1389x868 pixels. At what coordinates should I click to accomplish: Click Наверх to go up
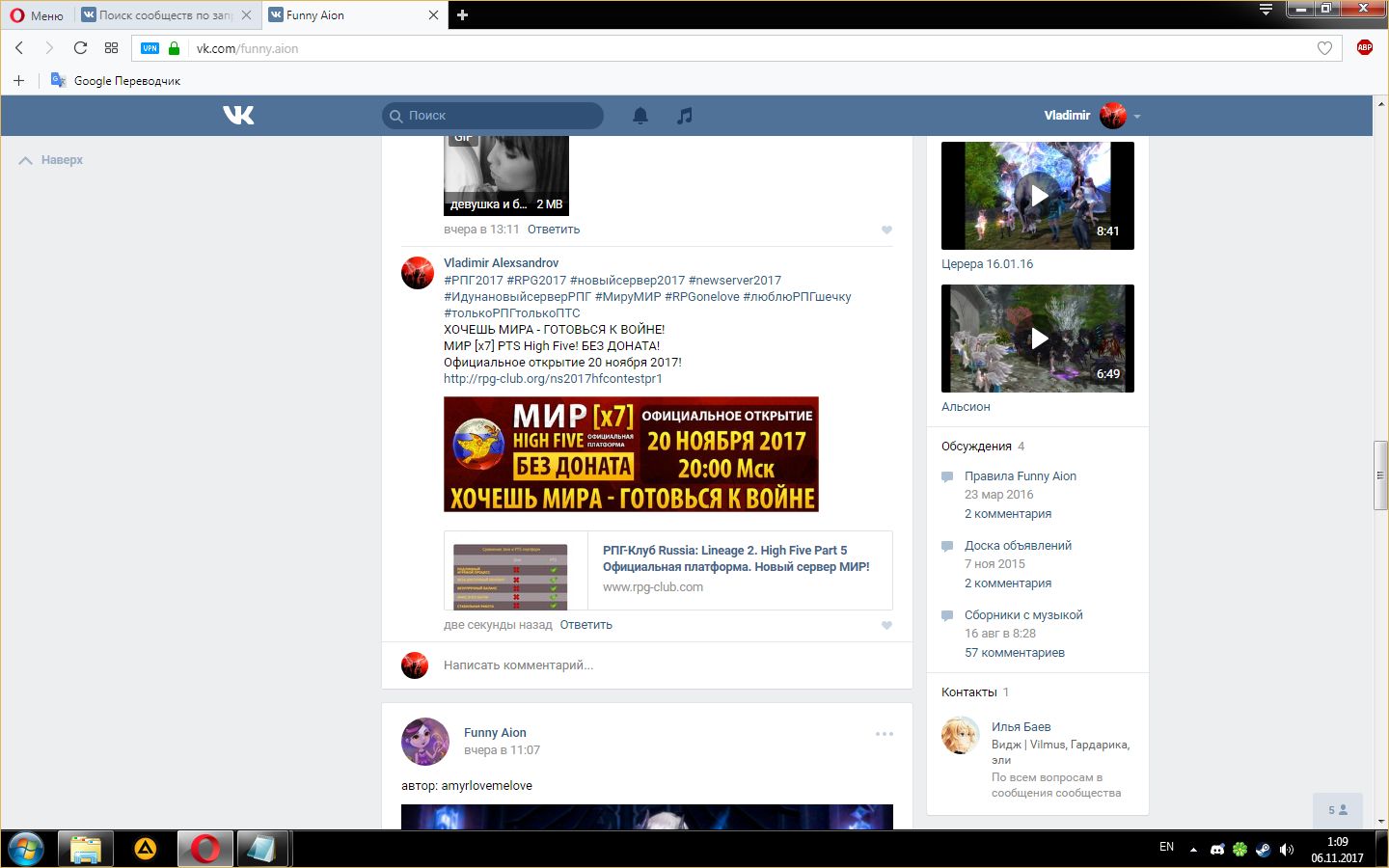[51, 160]
